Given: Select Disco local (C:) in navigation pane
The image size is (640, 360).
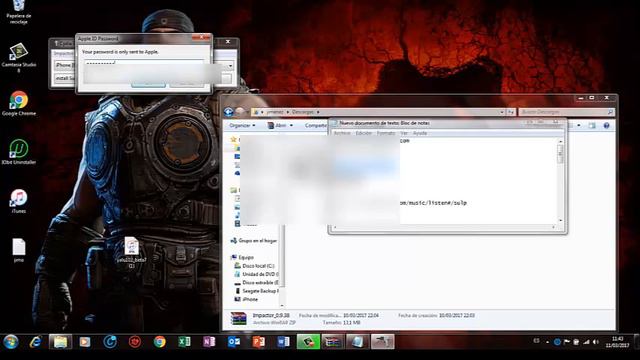Looking at the screenshot, I should [x=255, y=266].
